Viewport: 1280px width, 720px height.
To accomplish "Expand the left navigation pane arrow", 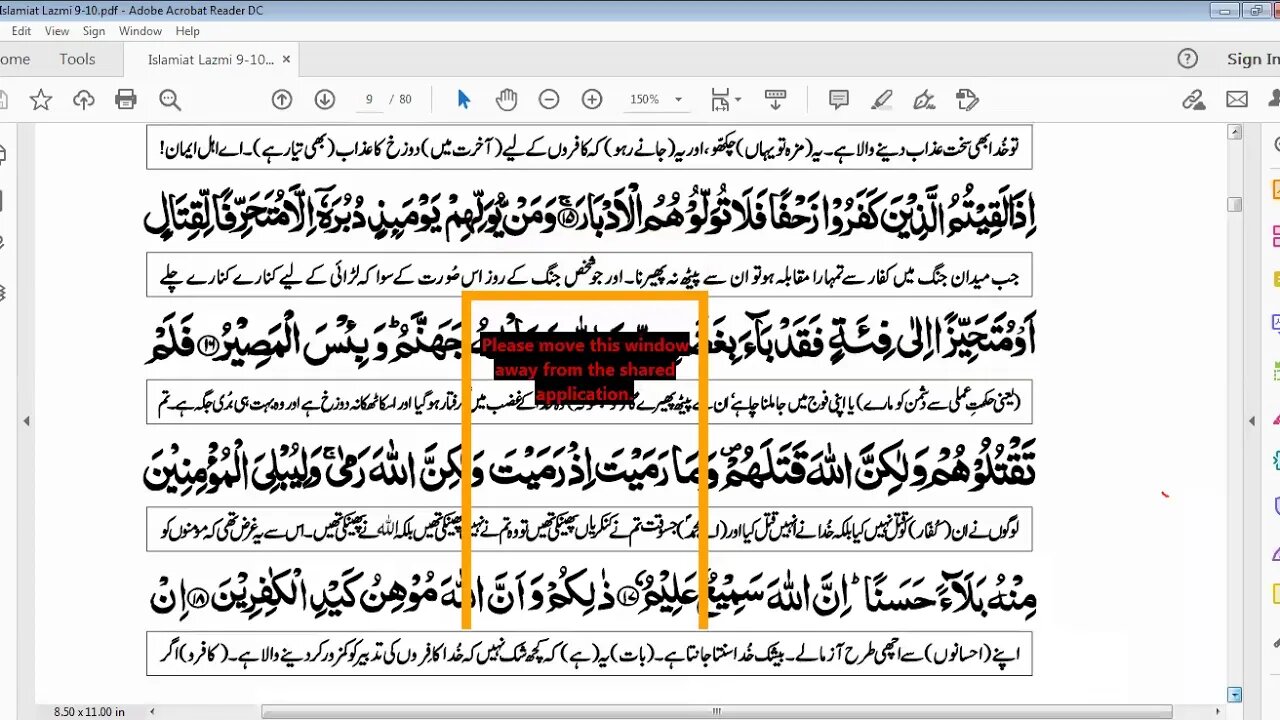I will [x=27, y=421].
